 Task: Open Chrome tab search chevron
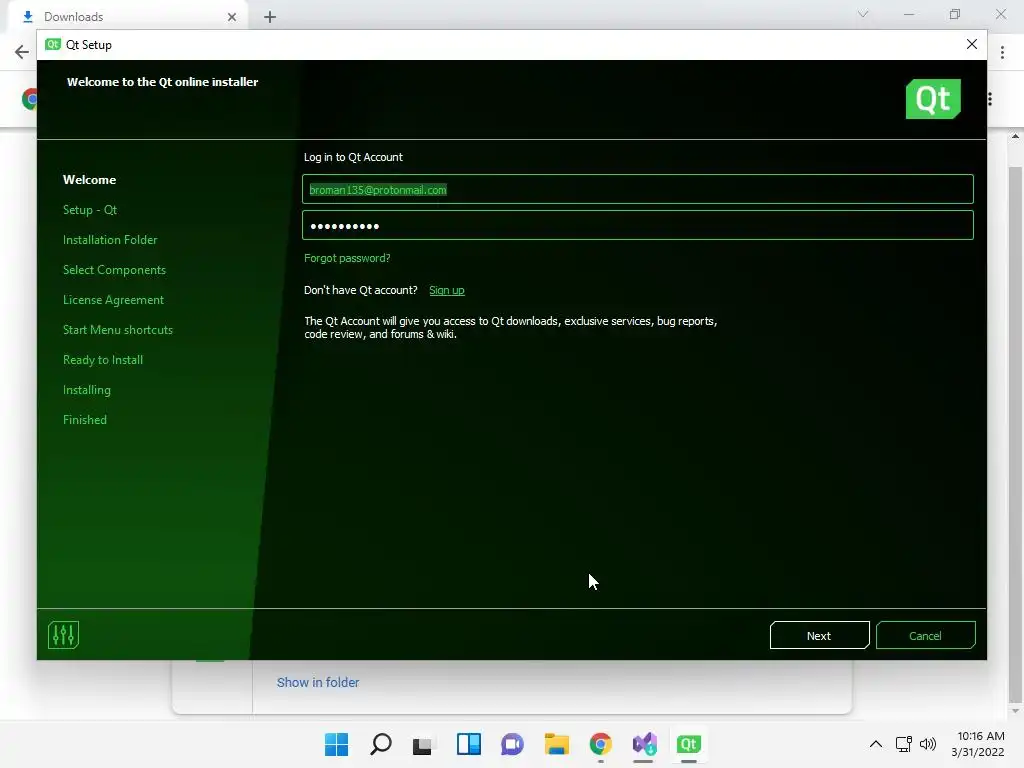tap(863, 14)
